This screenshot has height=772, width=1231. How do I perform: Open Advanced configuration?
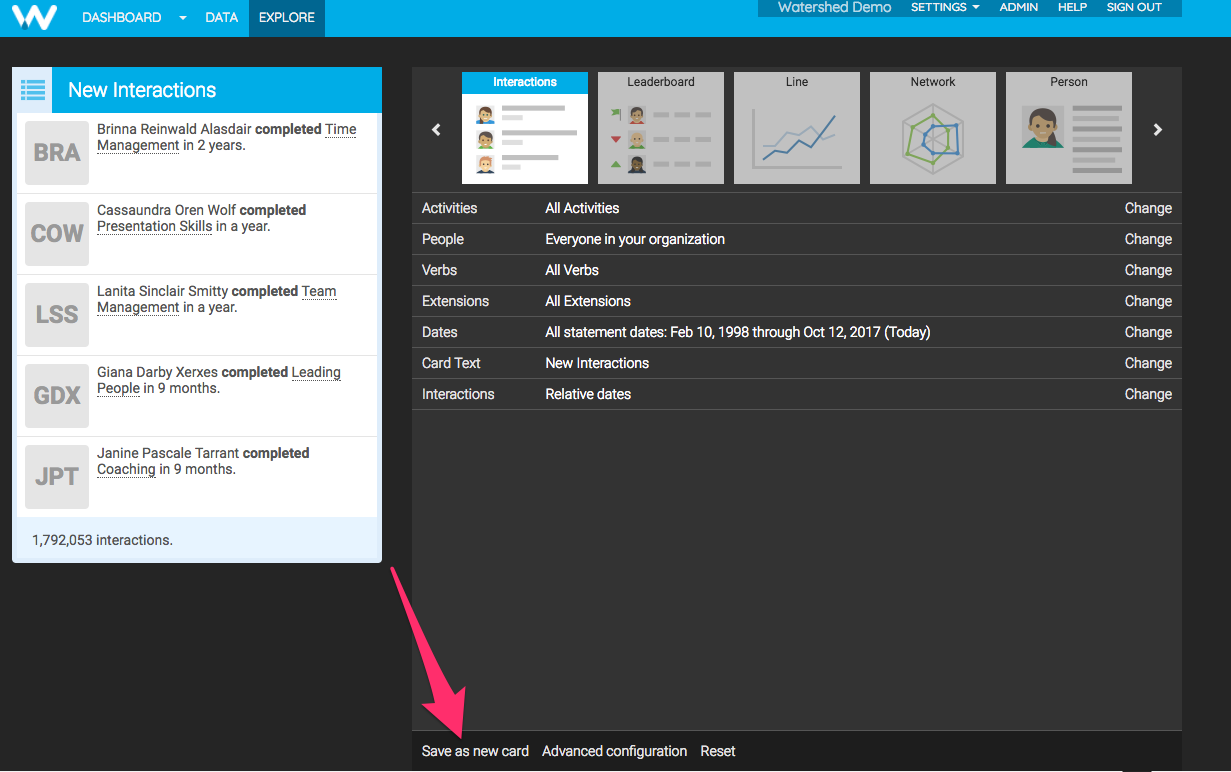click(x=614, y=751)
